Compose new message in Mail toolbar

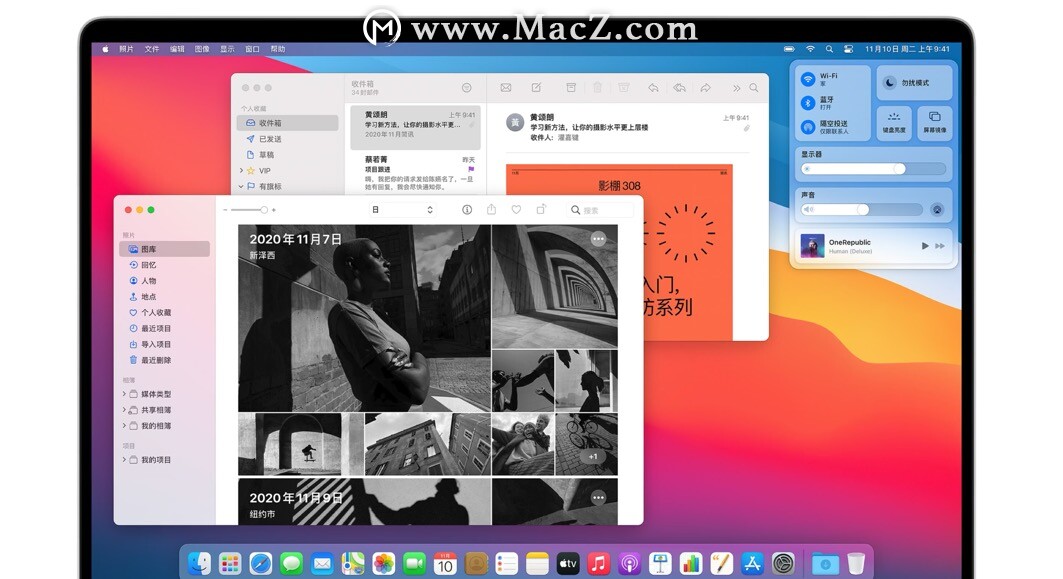coord(536,87)
